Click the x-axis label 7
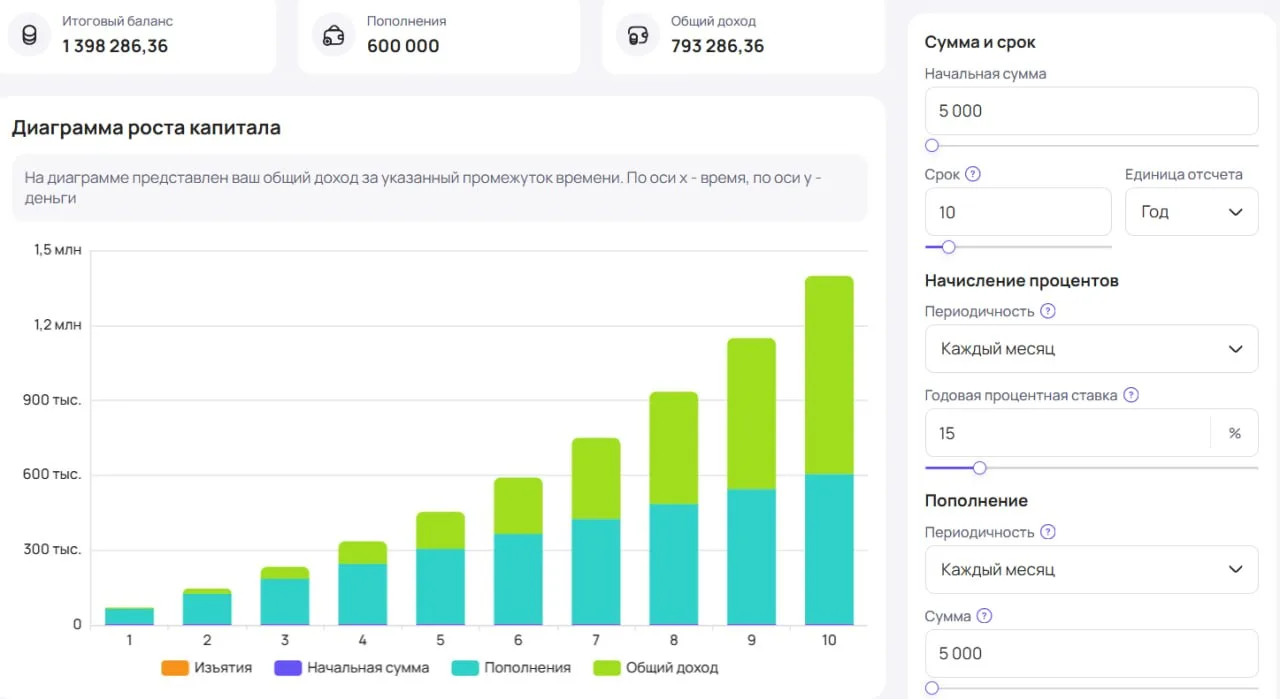The height and width of the screenshot is (699, 1280). 596,640
